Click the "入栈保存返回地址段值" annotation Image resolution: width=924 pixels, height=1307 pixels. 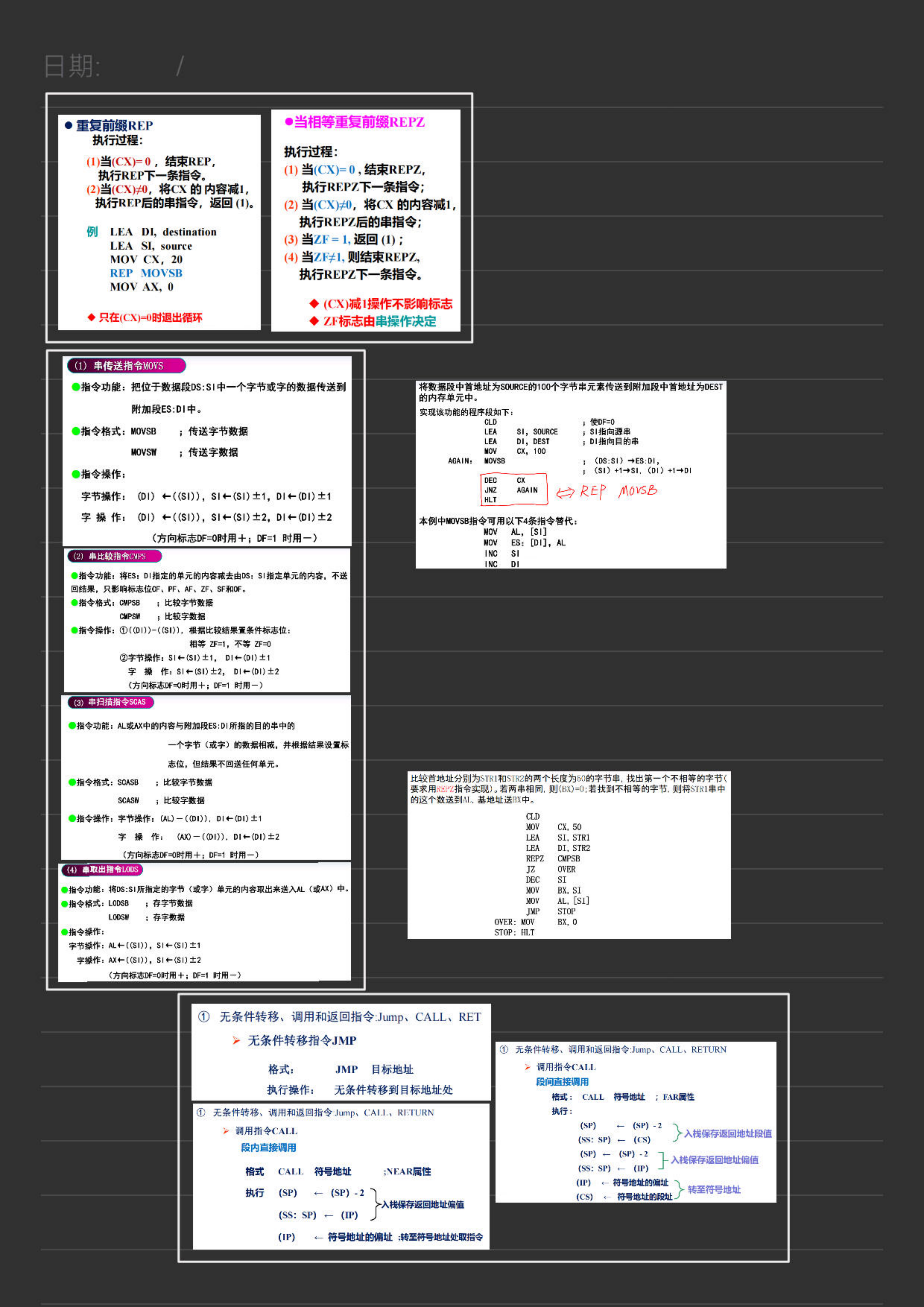[x=728, y=1133]
